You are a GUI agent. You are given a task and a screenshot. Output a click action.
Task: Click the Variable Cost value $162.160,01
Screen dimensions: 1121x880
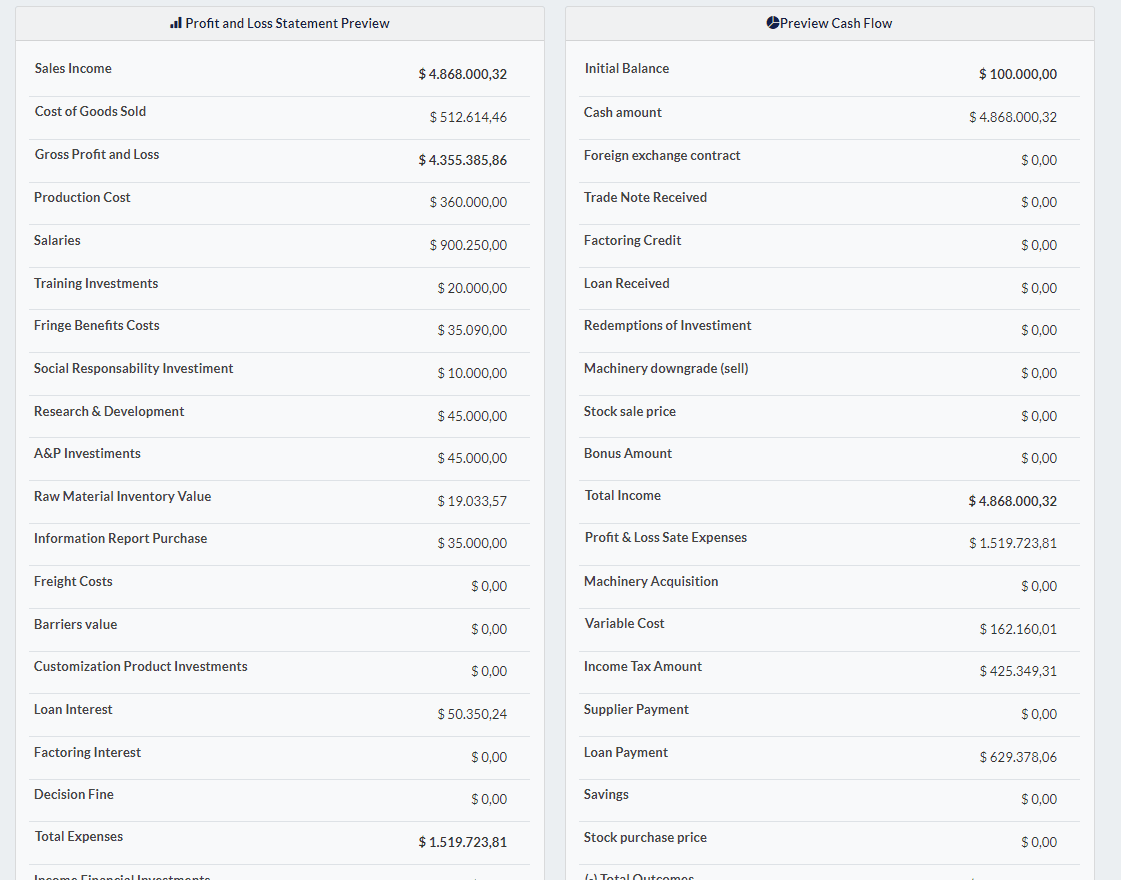(1017, 629)
